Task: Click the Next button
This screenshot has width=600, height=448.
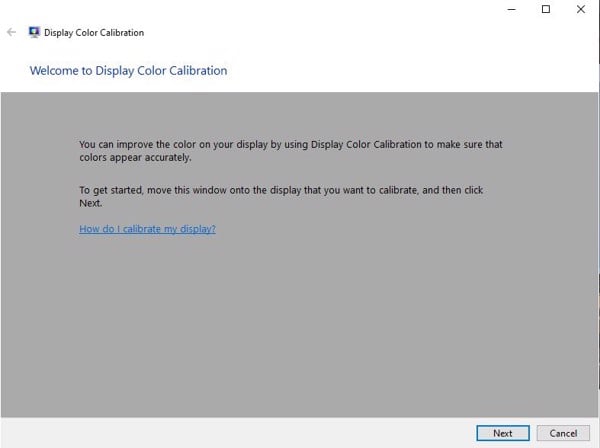Action: [x=503, y=433]
